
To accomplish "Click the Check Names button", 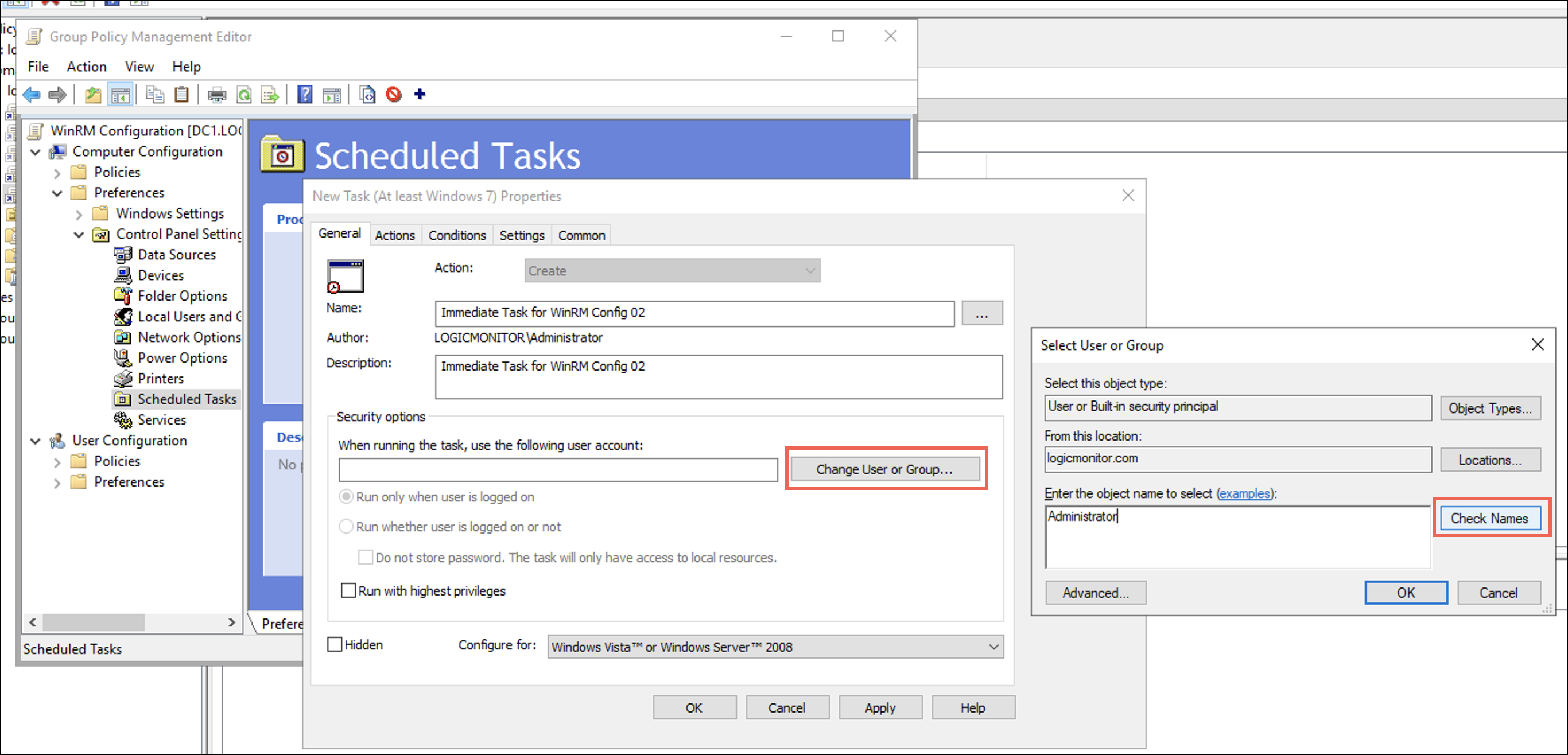I will coord(1489,517).
